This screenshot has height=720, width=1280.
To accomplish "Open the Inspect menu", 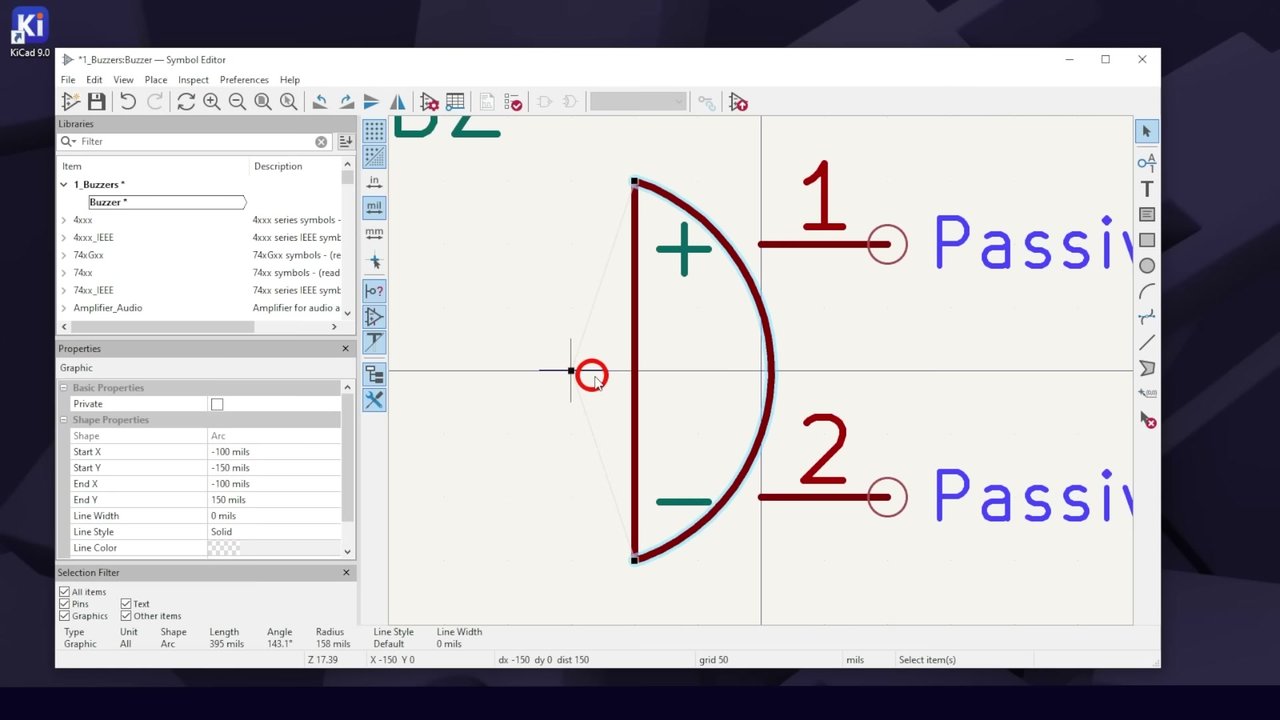I will 193,80.
